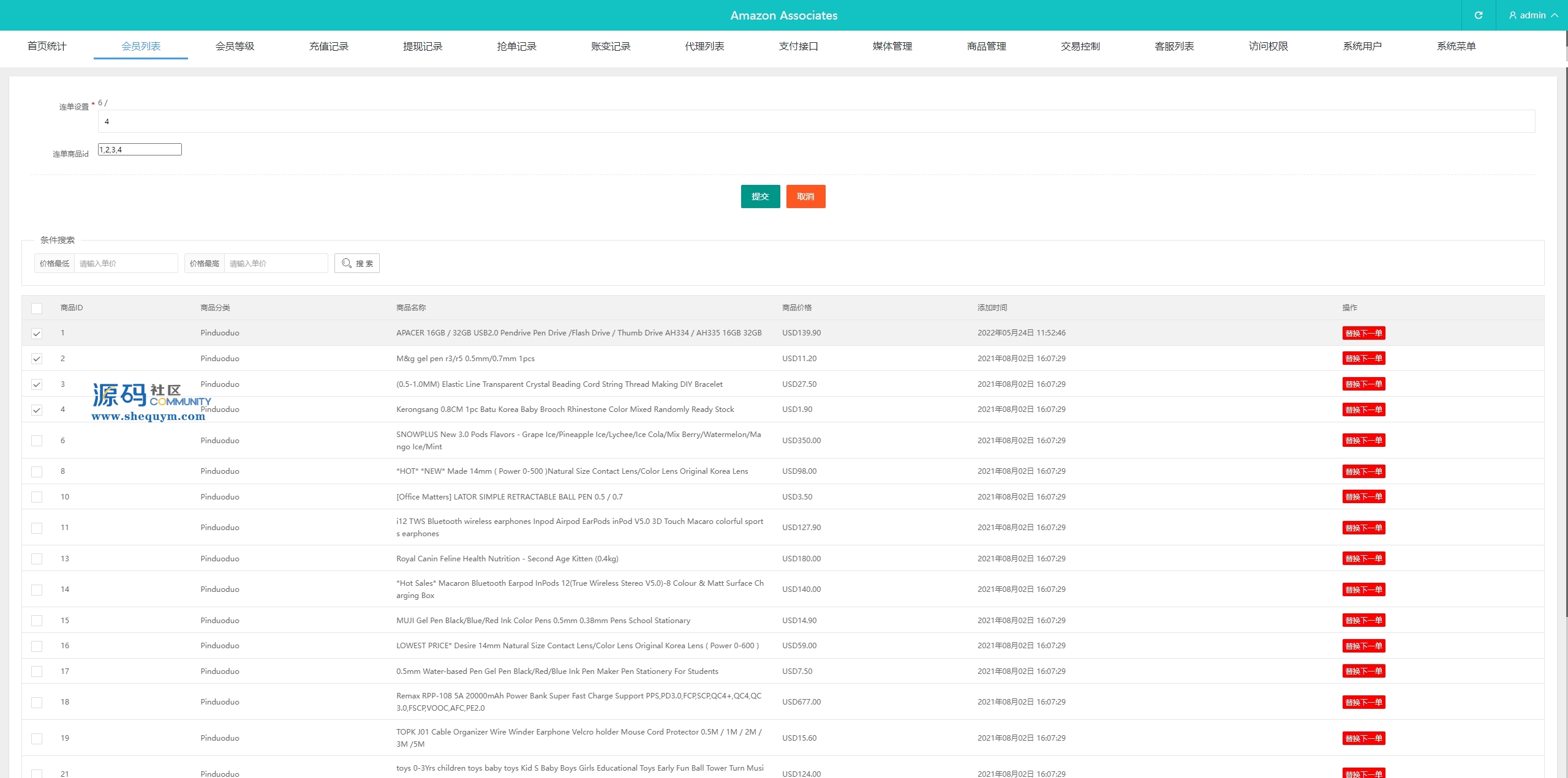Screen dimensions: 1568x778
Task: Switch to 商品管理 tab
Action: click(986, 46)
